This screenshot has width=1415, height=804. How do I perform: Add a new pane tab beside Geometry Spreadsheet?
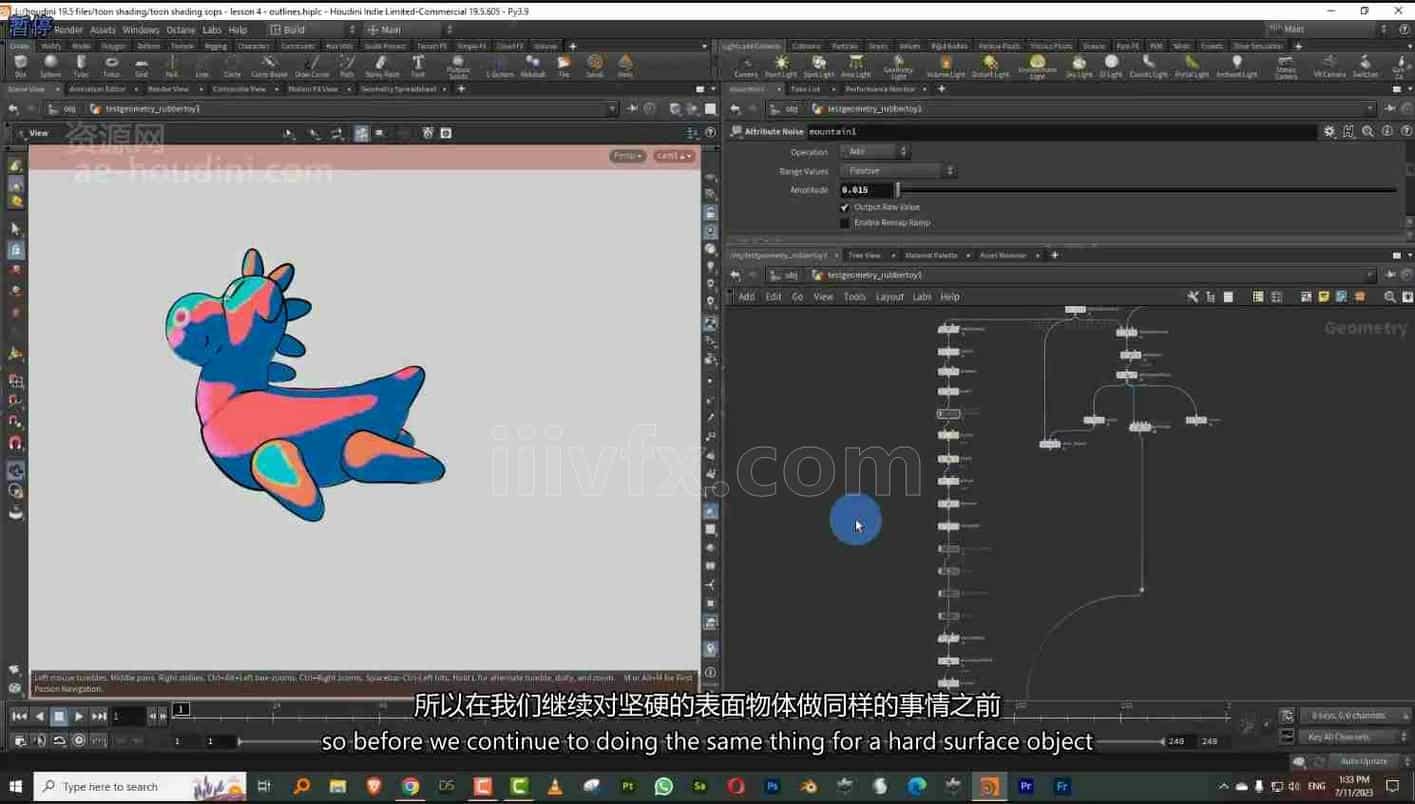tap(461, 89)
